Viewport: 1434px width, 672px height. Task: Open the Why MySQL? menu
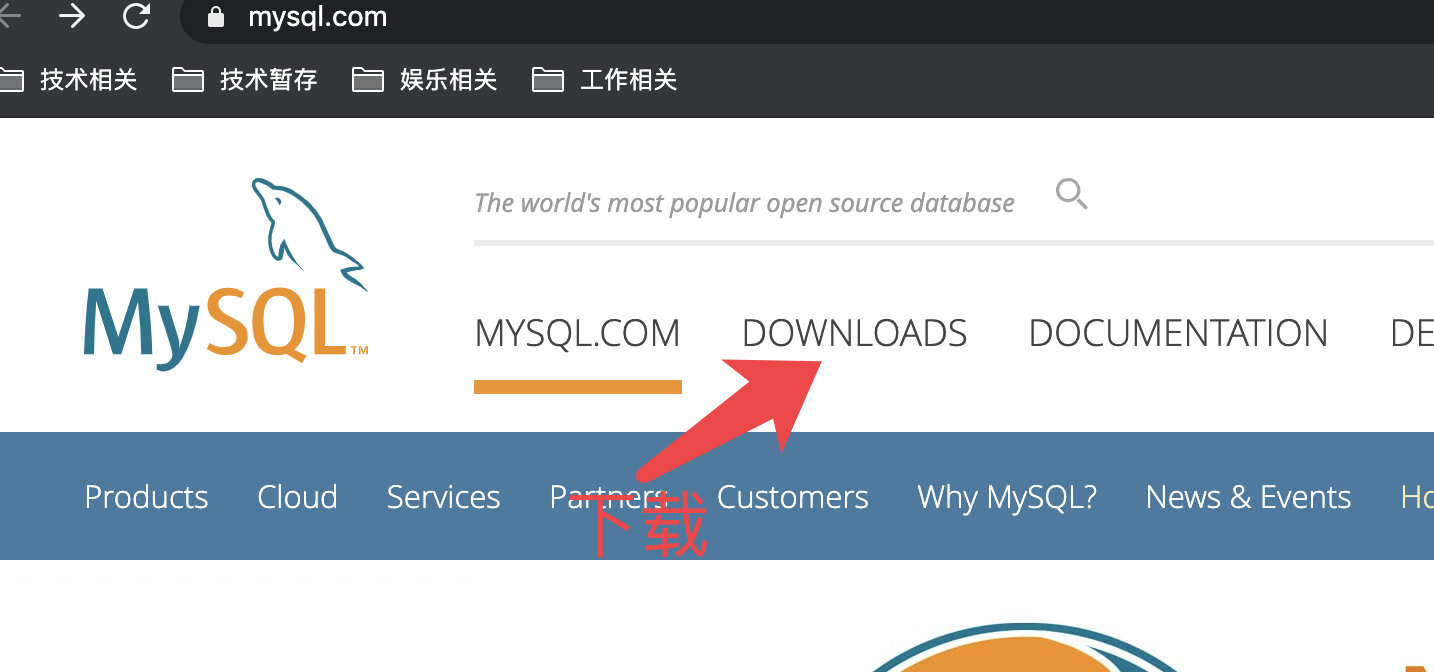[1007, 497]
